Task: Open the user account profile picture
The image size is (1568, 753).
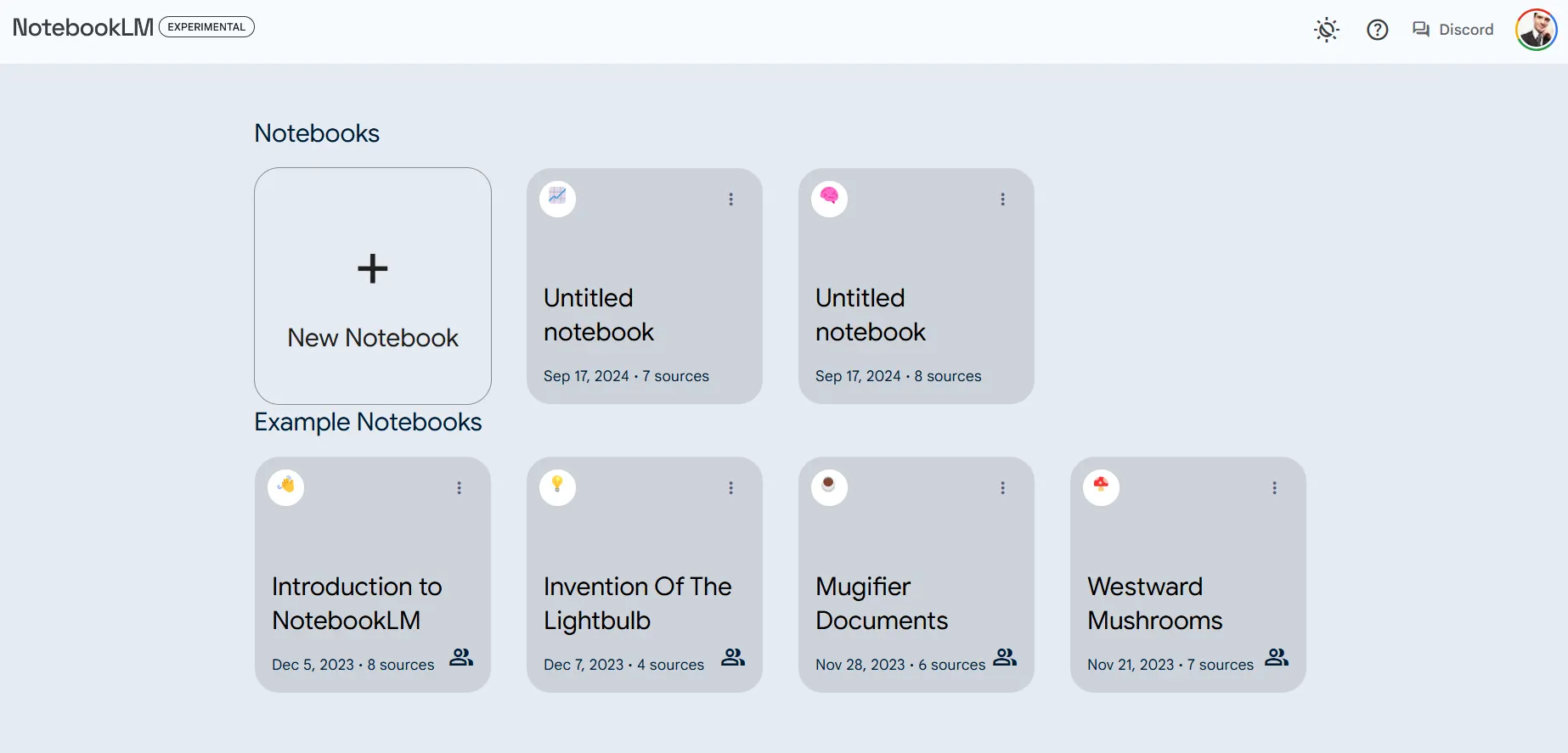Action: point(1536,30)
